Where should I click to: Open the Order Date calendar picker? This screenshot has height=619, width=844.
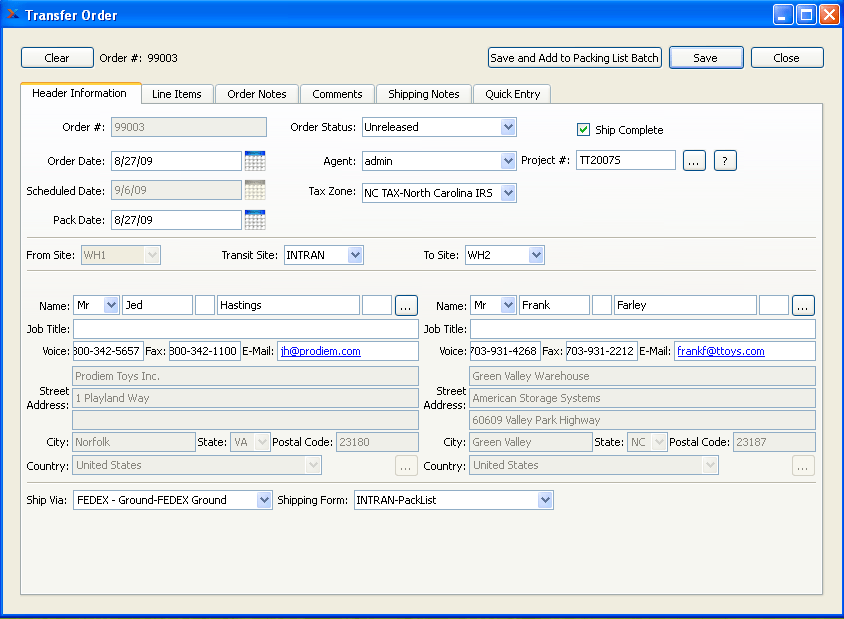[x=254, y=160]
